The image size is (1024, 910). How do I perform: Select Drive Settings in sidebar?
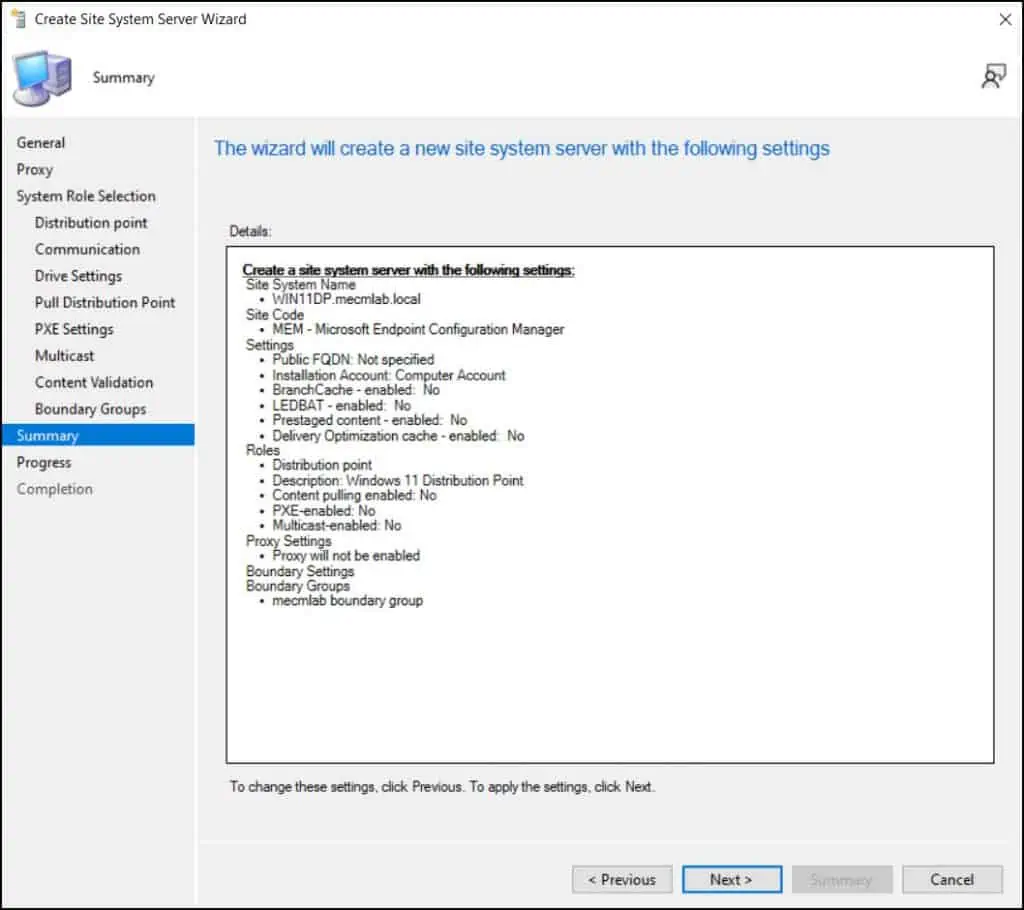[x=78, y=276]
